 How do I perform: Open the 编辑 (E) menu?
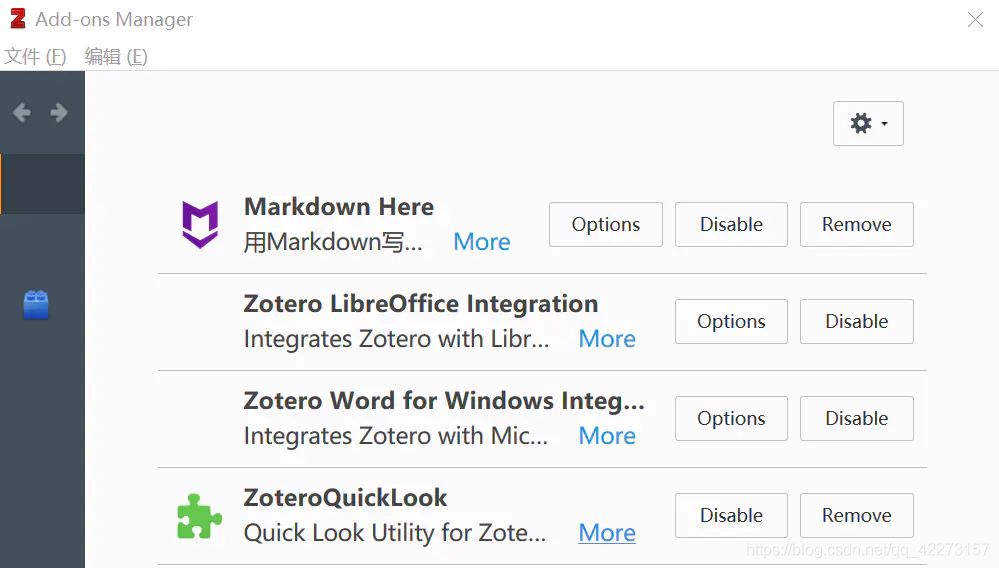click(x=116, y=56)
